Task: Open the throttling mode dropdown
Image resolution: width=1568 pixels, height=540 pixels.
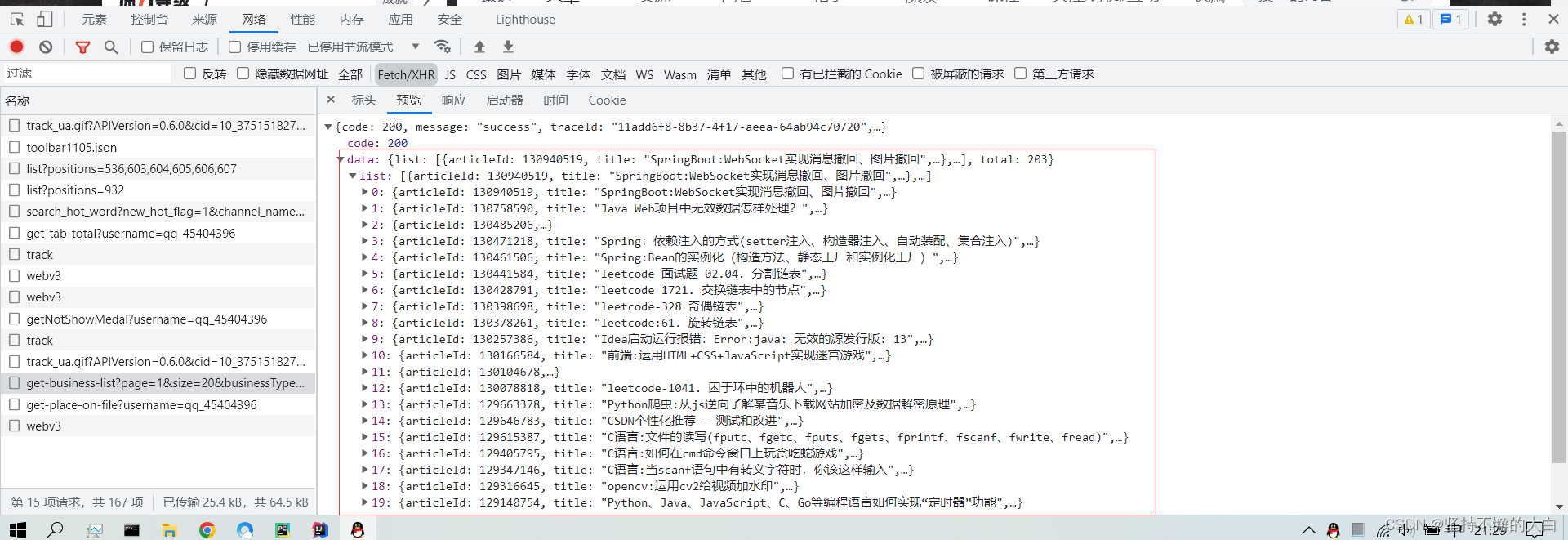Action: tap(363, 47)
